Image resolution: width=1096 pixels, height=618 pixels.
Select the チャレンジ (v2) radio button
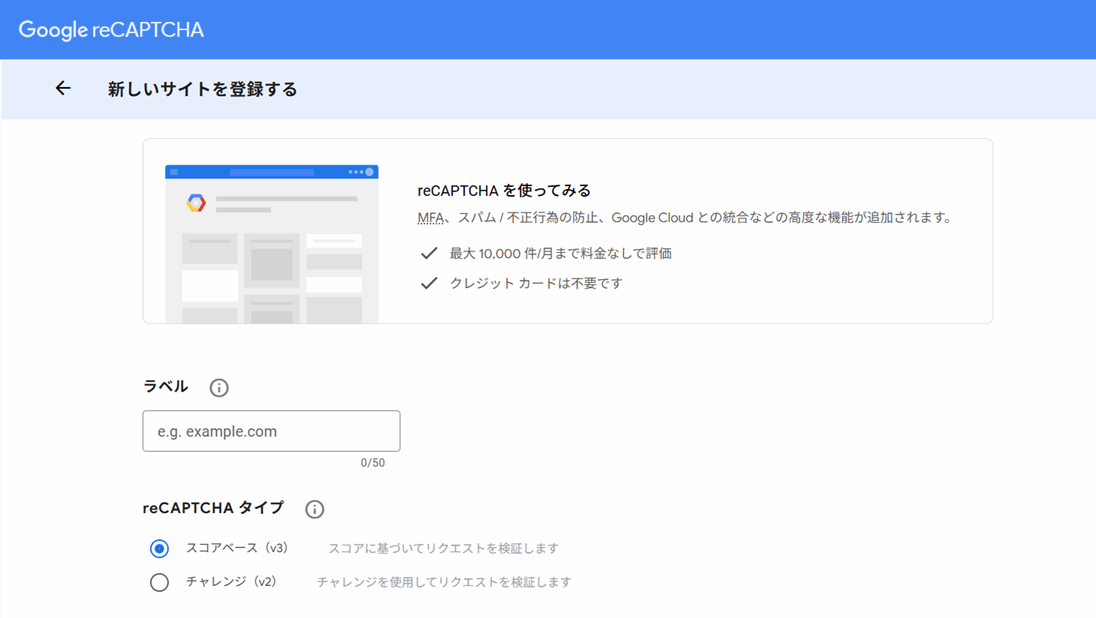tap(159, 582)
